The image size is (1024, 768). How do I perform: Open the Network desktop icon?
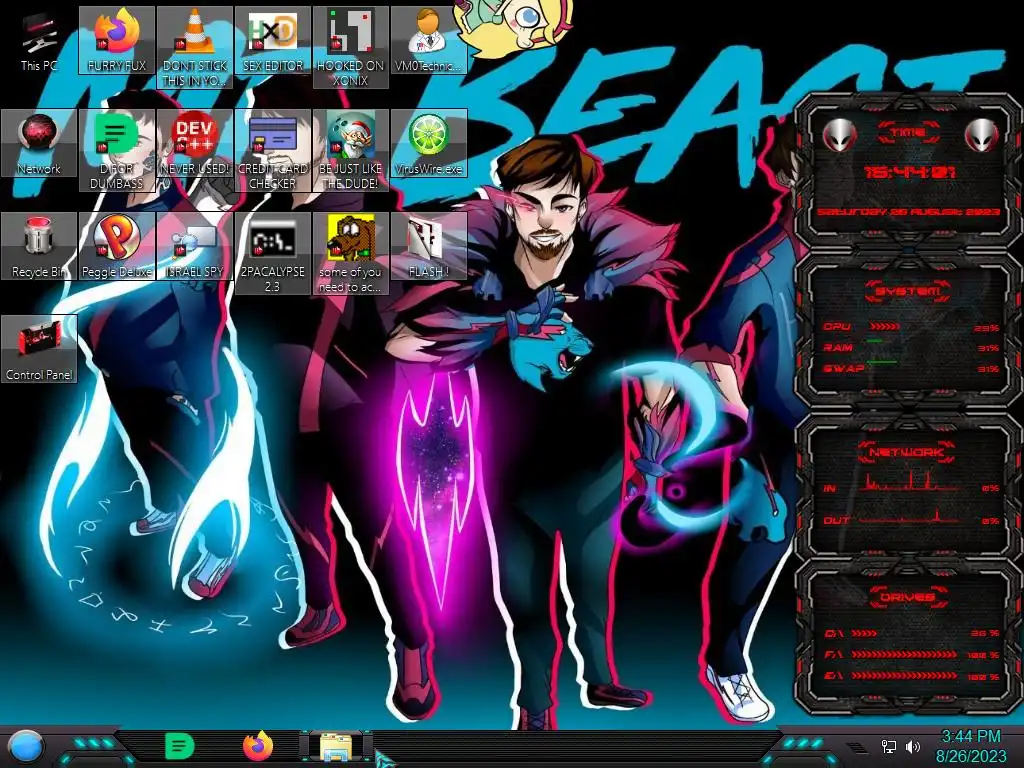tap(39, 143)
